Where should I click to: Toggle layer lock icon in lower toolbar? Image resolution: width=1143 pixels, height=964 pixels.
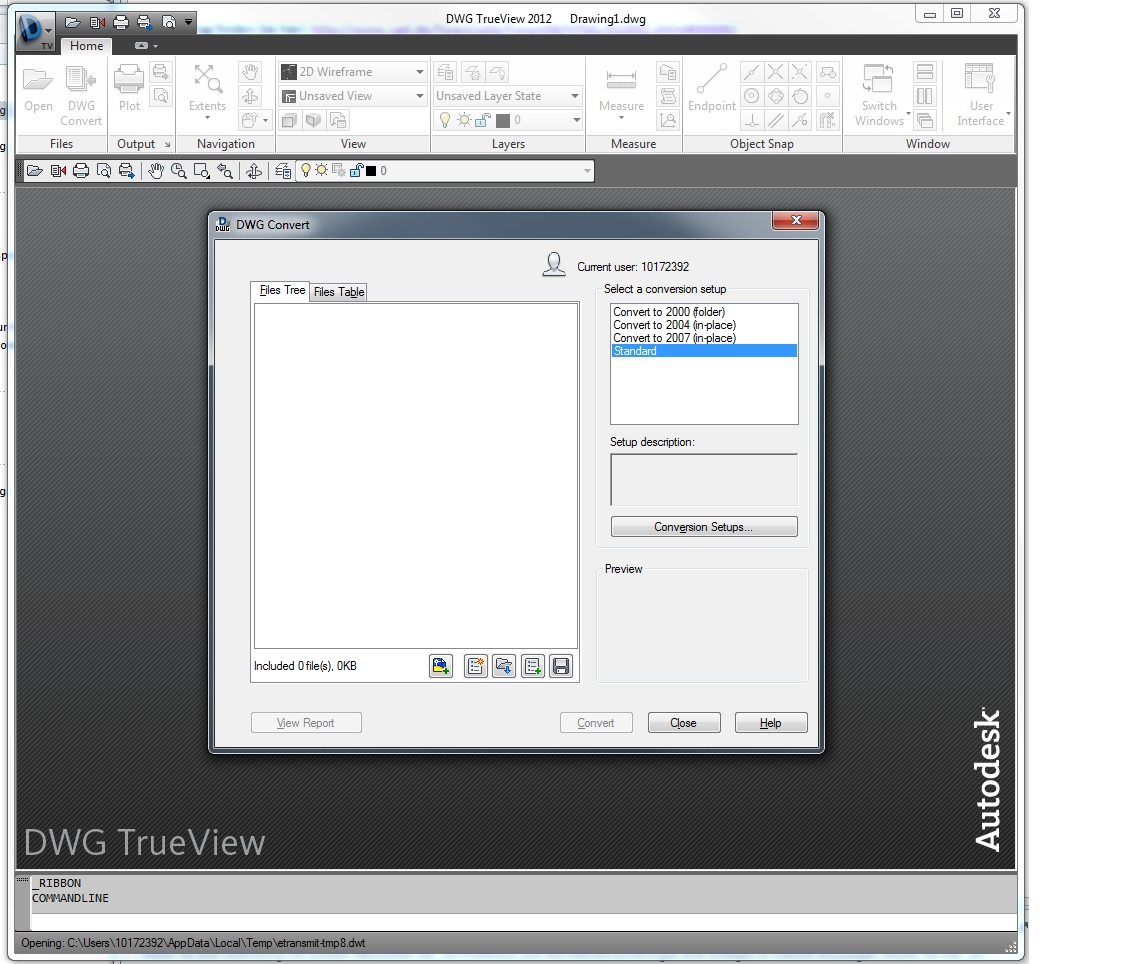356,171
